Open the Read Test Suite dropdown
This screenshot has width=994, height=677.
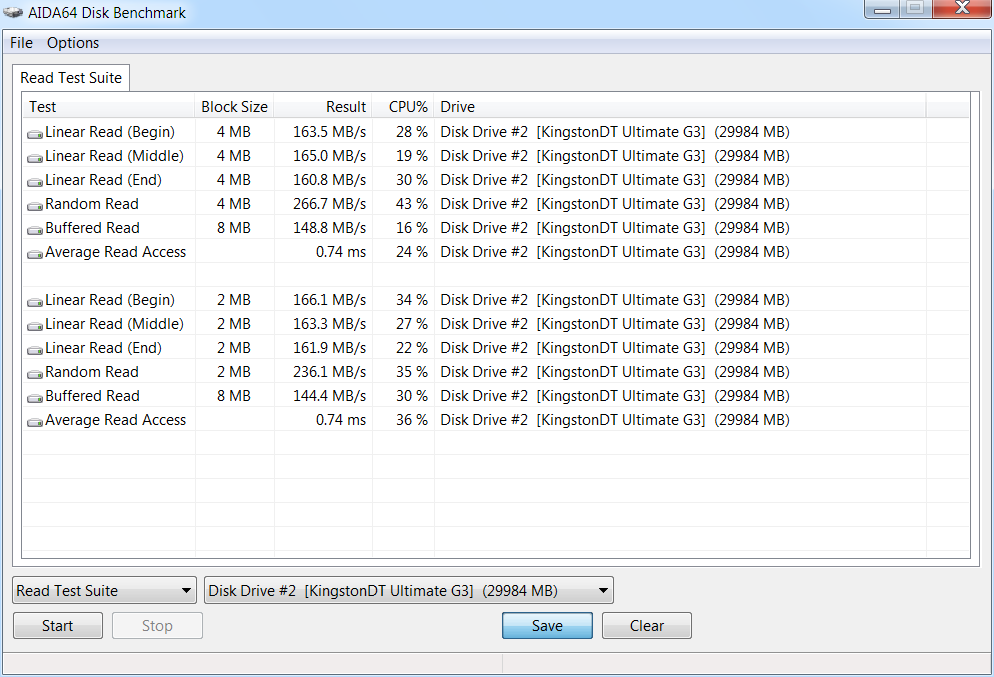(x=104, y=591)
